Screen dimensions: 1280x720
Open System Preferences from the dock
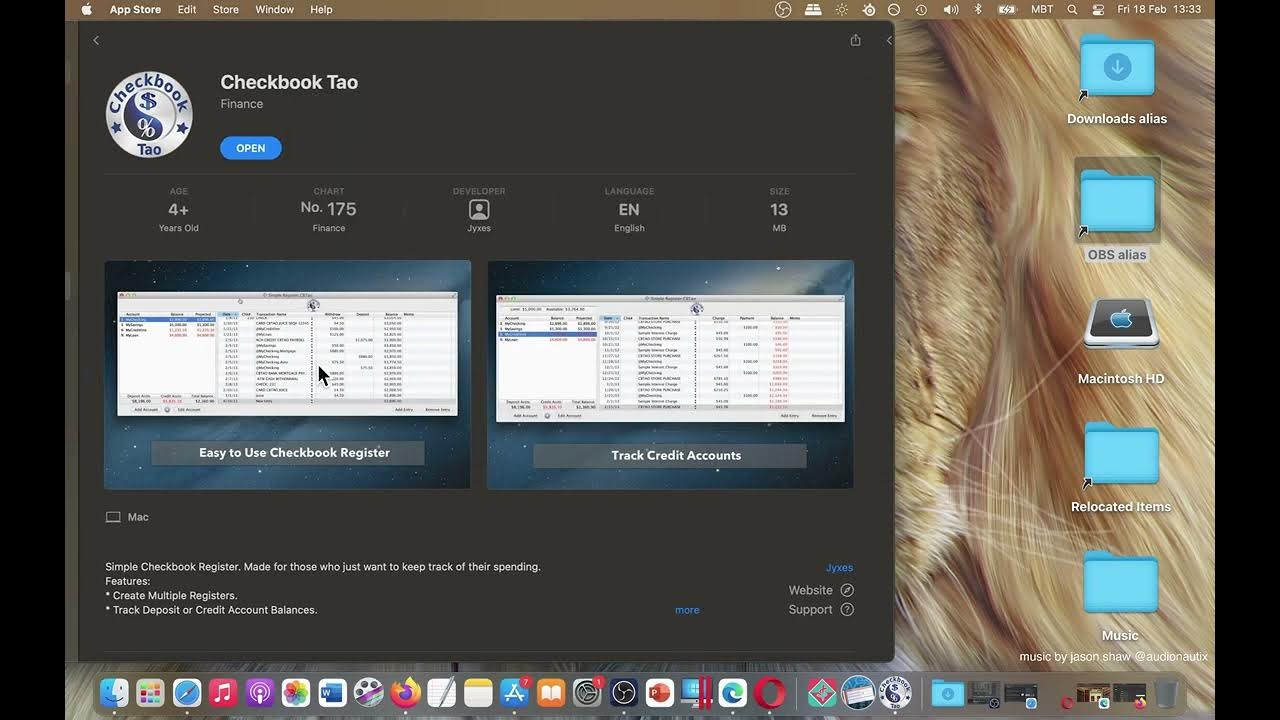click(587, 693)
